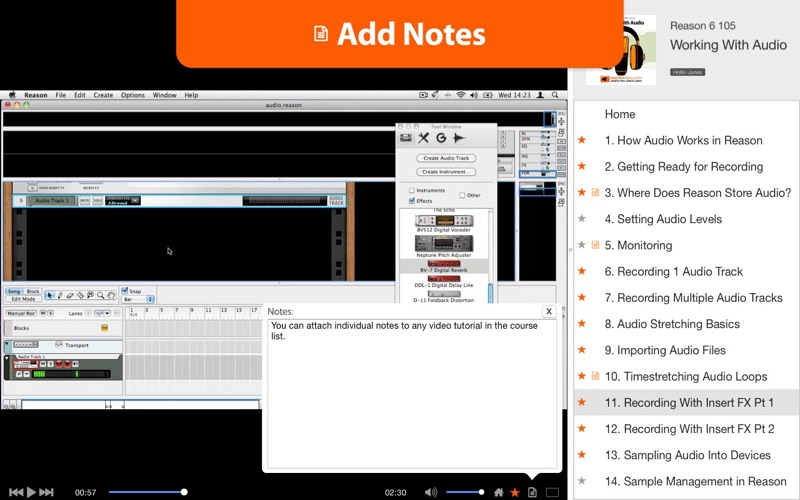Select the Razor tool in sequencer
The width and height of the screenshot is (800, 500).
[x=80, y=295]
